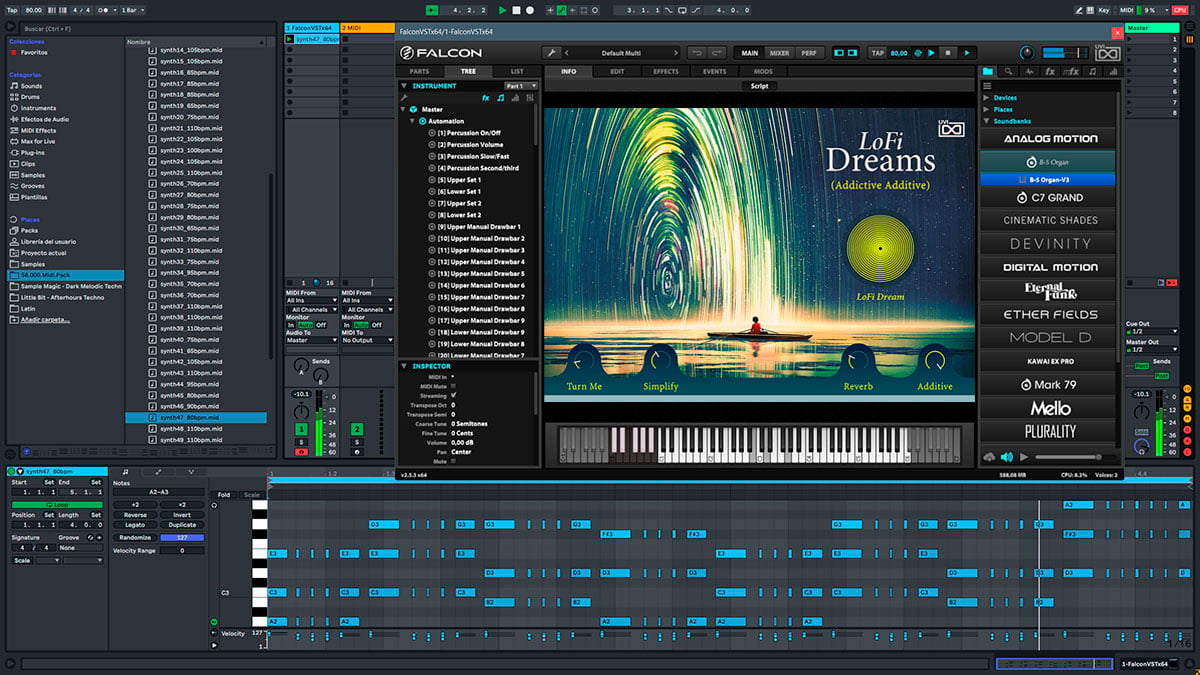Click the Reverse notes button
The width and height of the screenshot is (1200, 675).
coord(135,515)
